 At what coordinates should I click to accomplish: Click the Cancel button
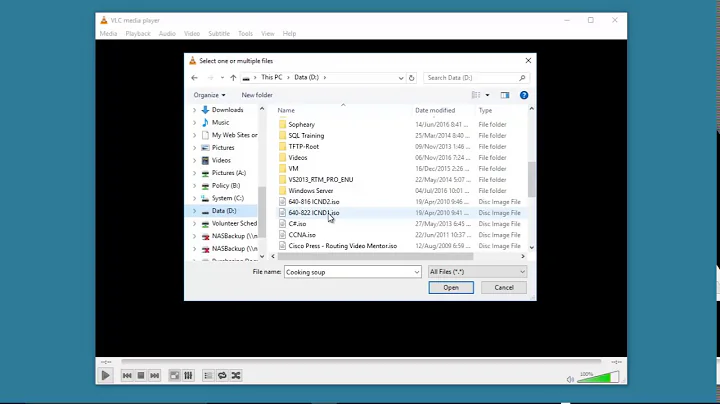504,287
